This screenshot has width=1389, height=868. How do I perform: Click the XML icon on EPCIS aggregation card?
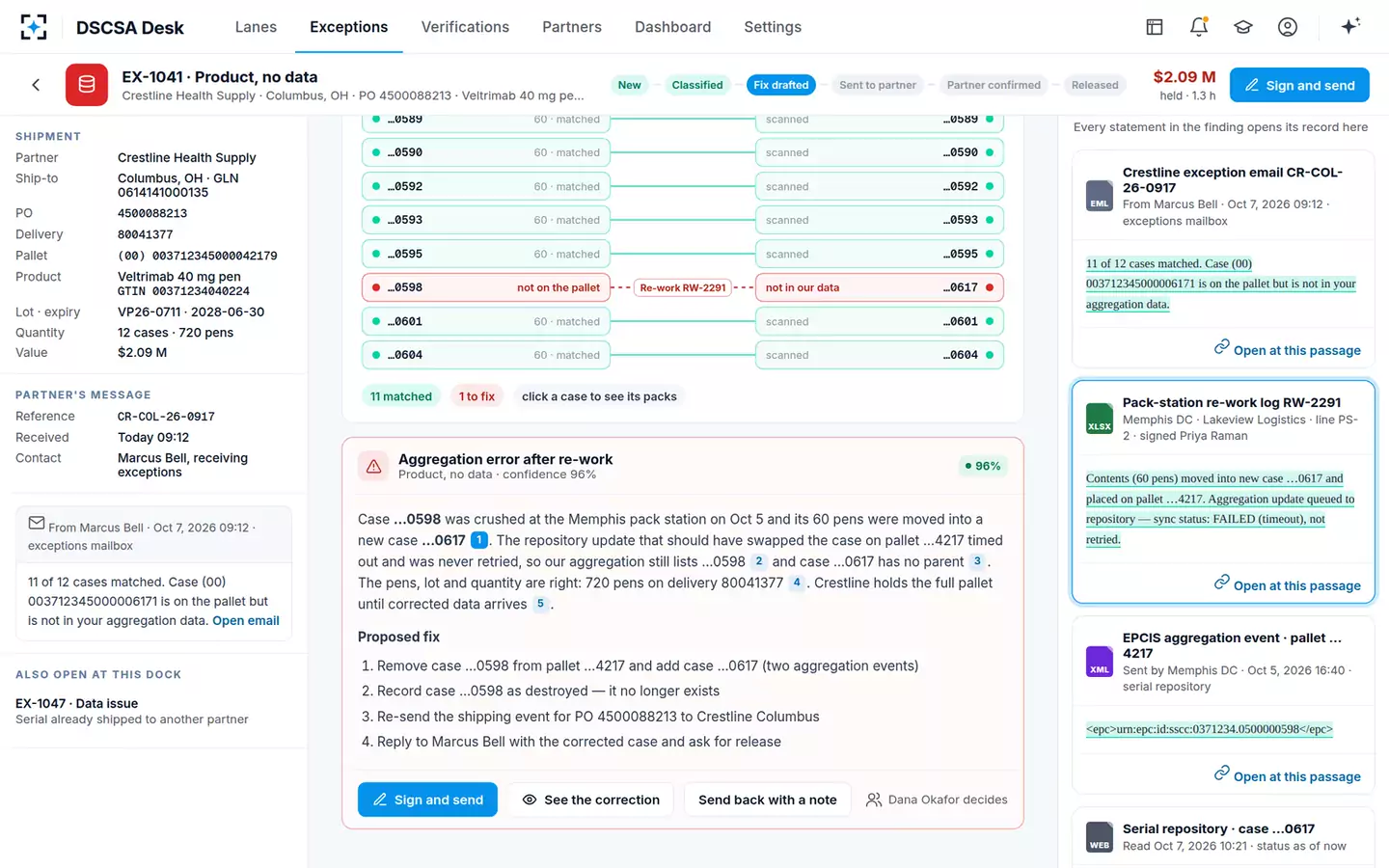click(x=1100, y=662)
